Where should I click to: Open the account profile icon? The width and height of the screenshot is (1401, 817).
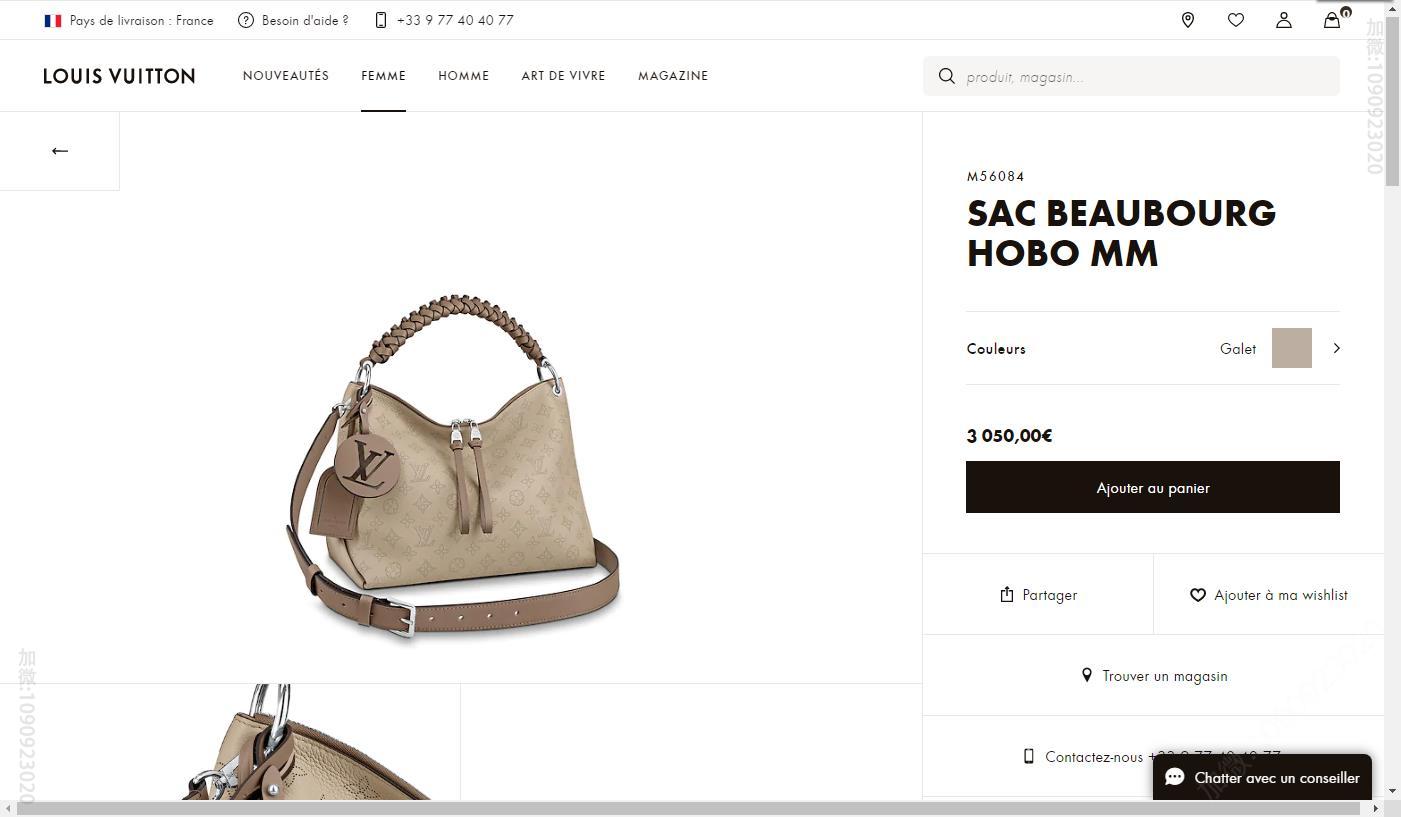point(1284,20)
